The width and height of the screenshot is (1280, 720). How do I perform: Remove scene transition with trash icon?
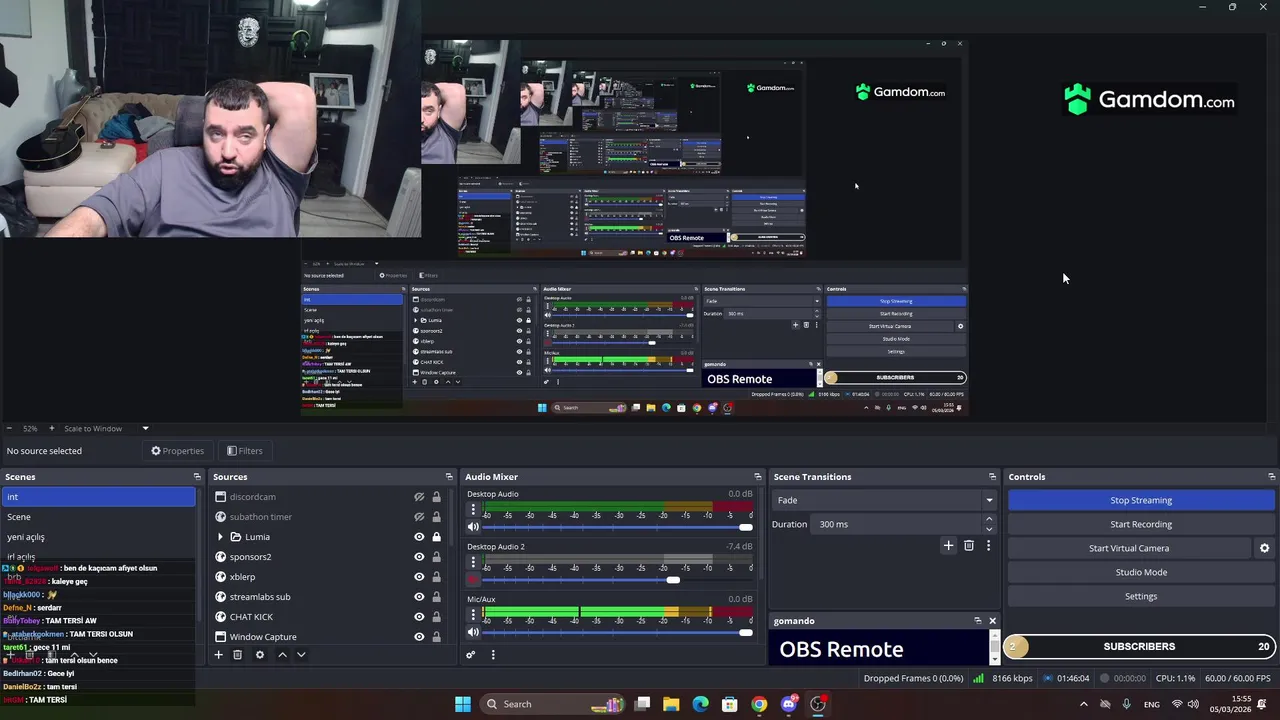click(x=969, y=546)
